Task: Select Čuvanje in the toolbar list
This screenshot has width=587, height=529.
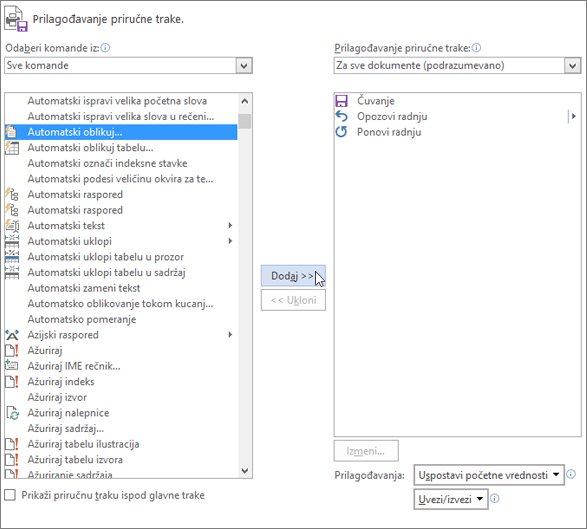Action: pos(457,101)
